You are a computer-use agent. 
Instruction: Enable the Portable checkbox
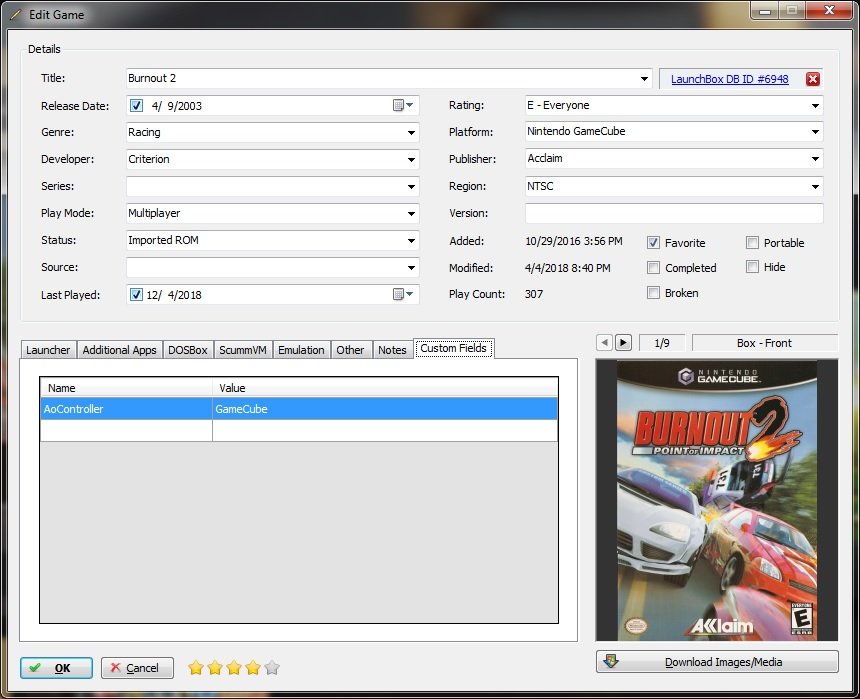tap(752, 243)
